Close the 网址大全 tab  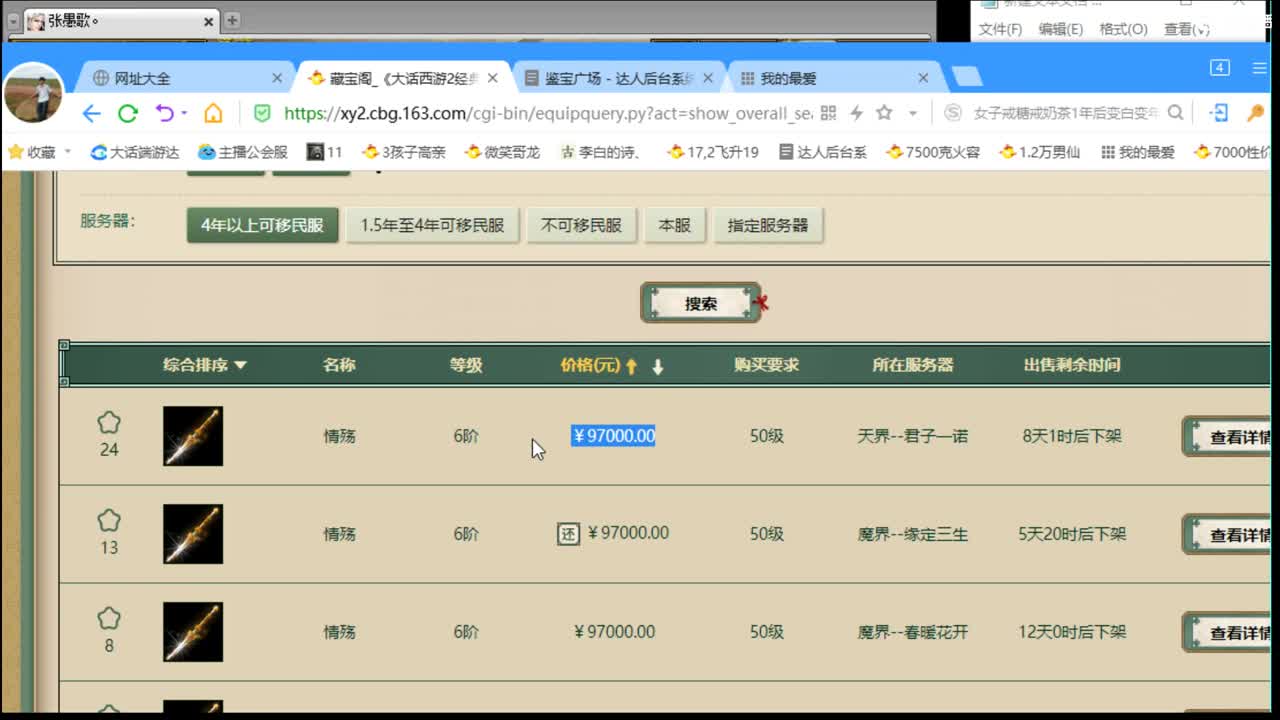click(277, 78)
